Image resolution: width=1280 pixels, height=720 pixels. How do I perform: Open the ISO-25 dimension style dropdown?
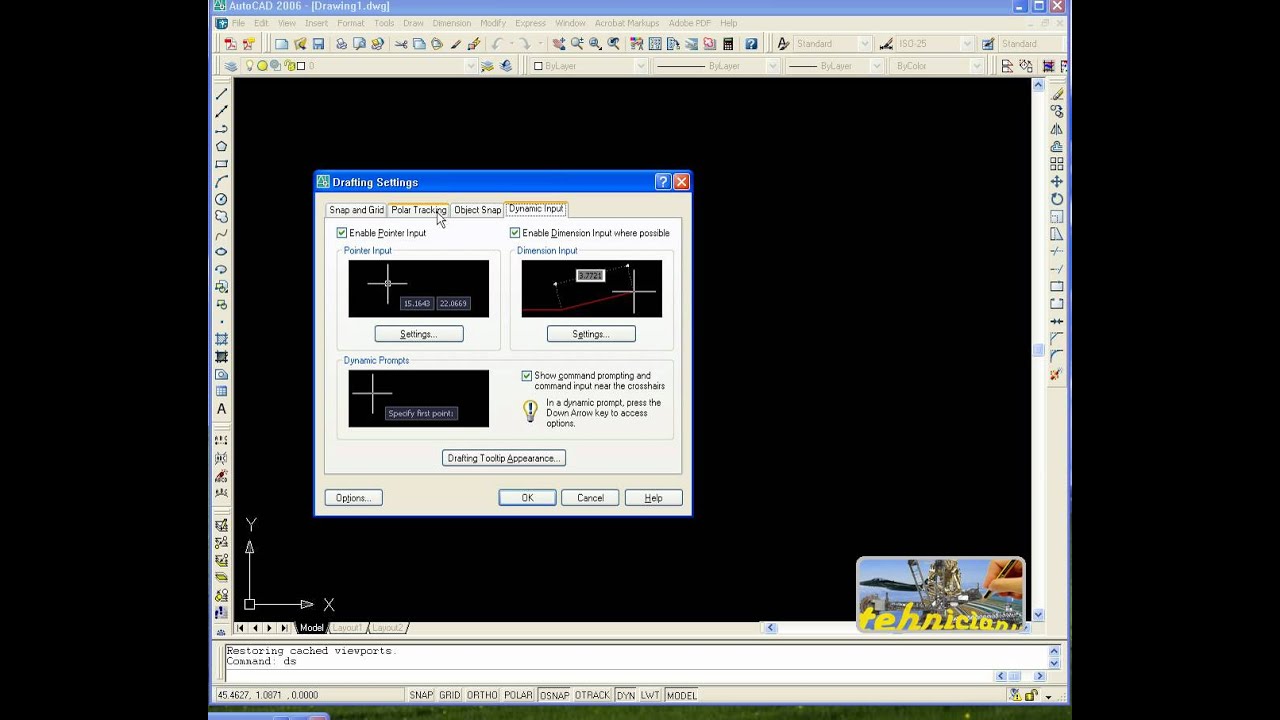point(934,44)
